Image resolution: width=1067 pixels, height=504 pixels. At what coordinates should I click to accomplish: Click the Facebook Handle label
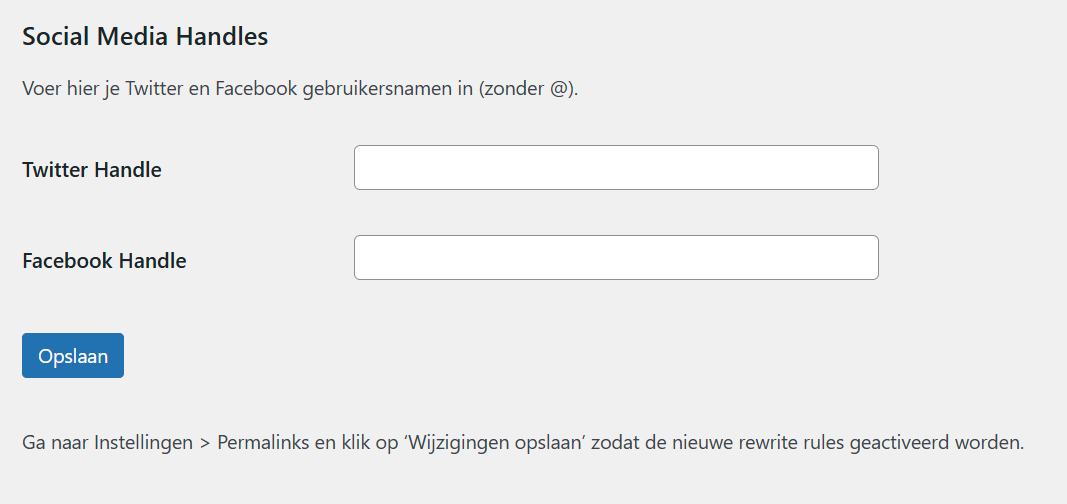pos(104,261)
